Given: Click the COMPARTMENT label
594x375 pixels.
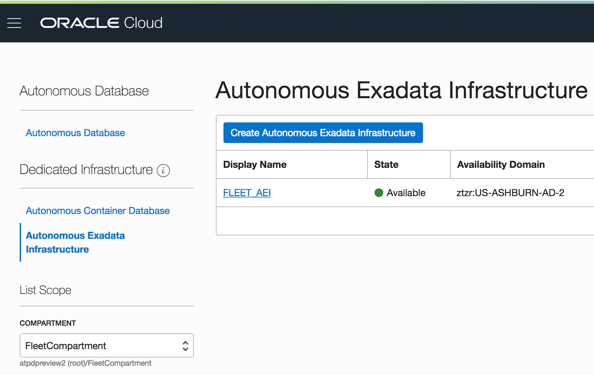Looking at the screenshot, I should click(x=48, y=323).
